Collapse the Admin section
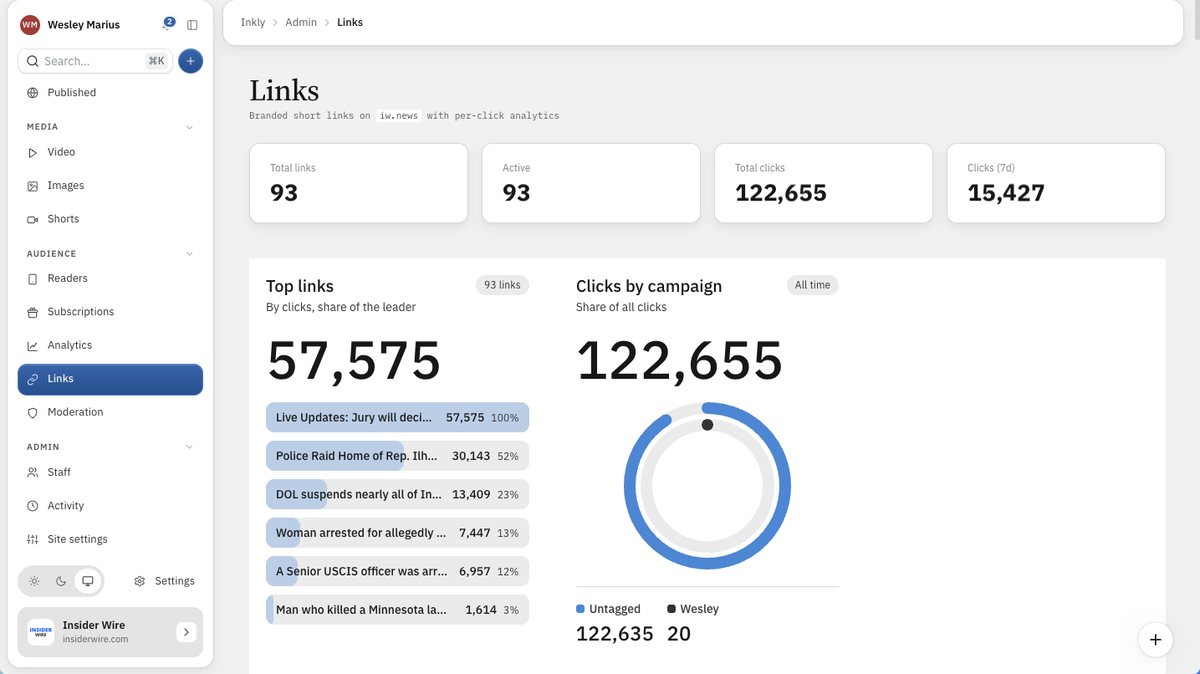The image size is (1200, 674). (x=189, y=447)
